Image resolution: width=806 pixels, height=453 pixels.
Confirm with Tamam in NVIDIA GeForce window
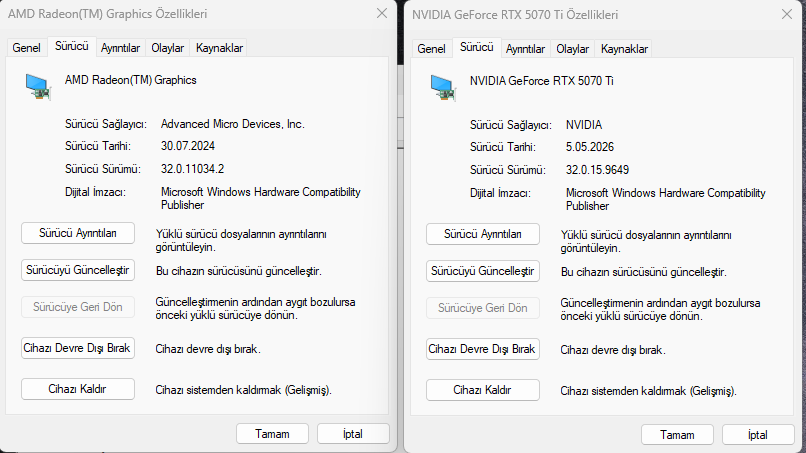click(x=677, y=435)
